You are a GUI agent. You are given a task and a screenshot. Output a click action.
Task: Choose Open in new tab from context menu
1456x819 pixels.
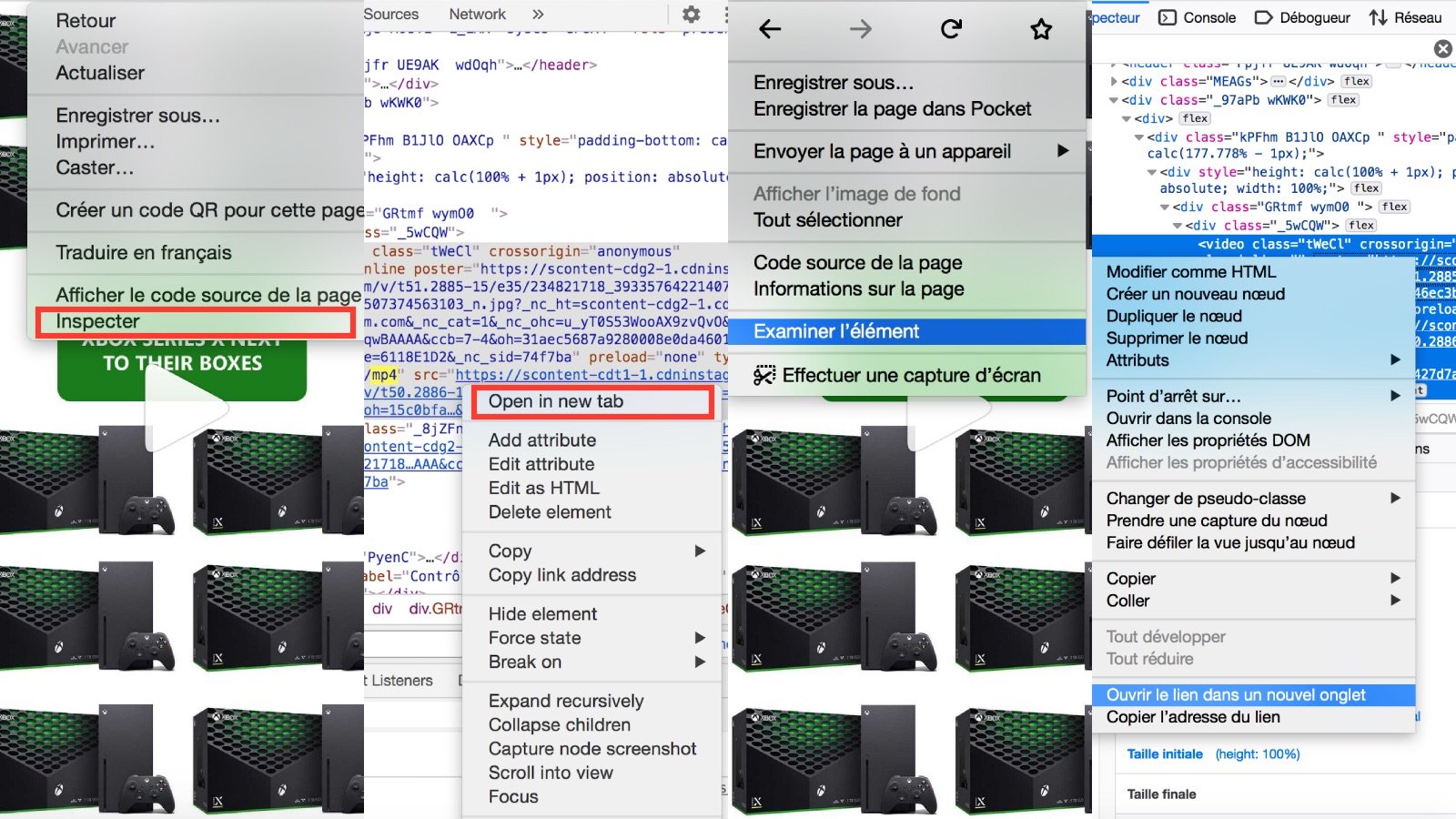(x=557, y=400)
